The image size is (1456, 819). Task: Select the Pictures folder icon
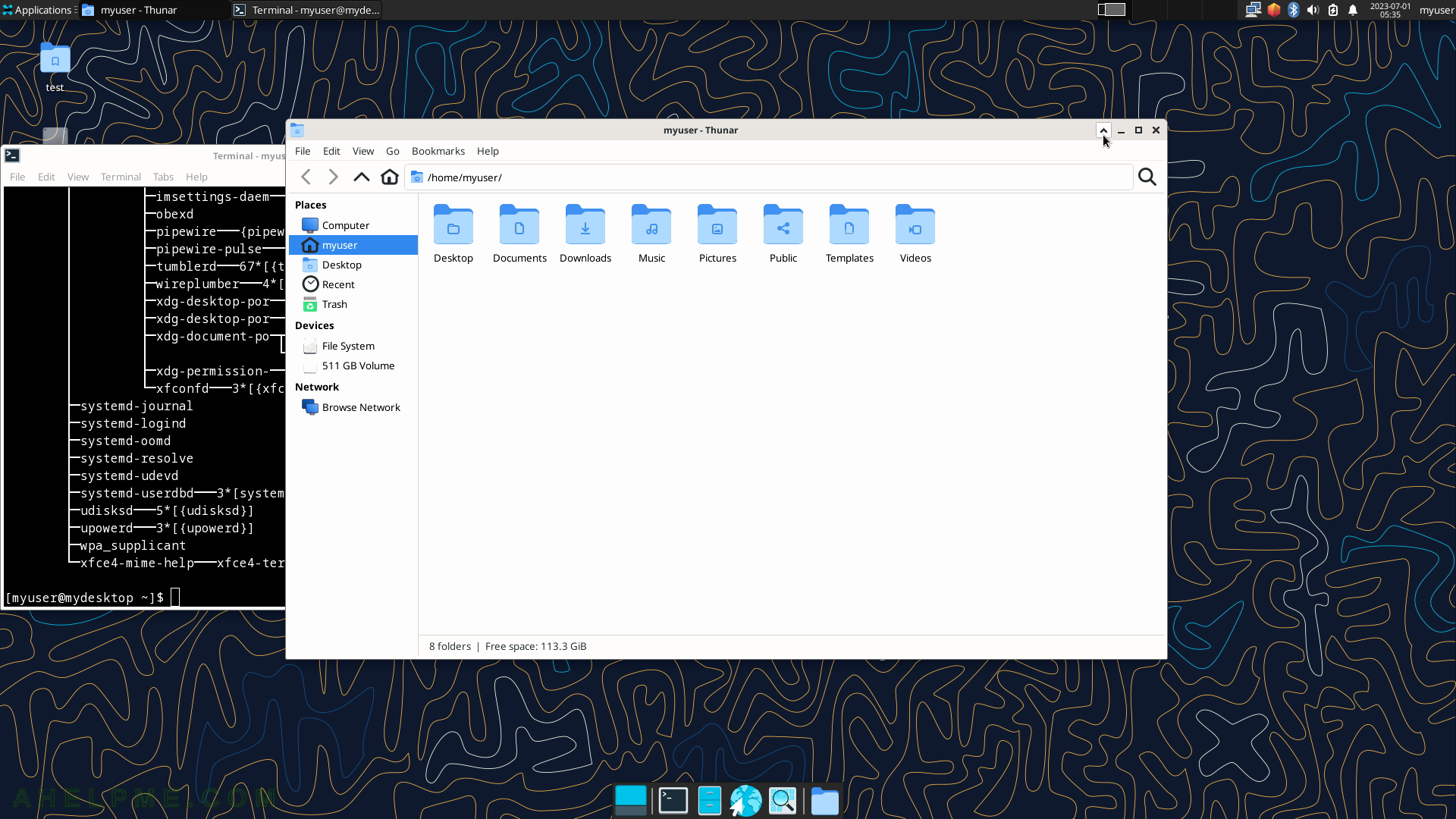click(x=717, y=234)
